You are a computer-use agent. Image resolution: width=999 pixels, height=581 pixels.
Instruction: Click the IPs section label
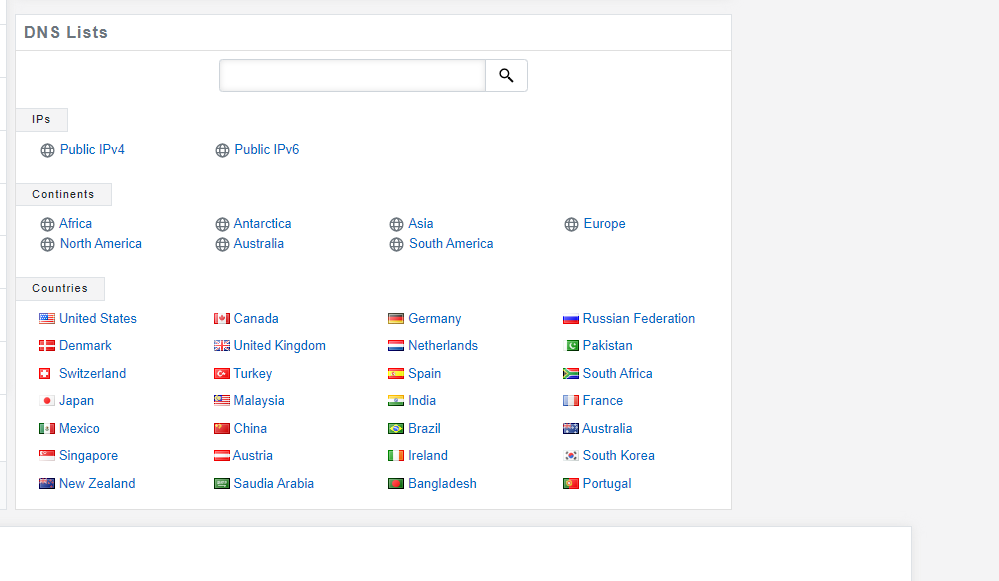[x=41, y=120]
